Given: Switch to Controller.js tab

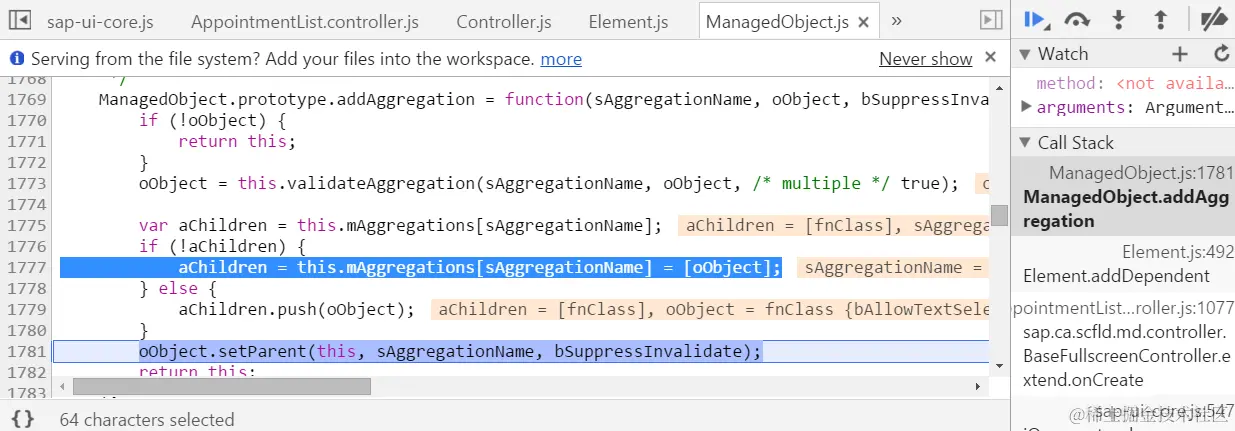Looking at the screenshot, I should [x=504, y=22].
